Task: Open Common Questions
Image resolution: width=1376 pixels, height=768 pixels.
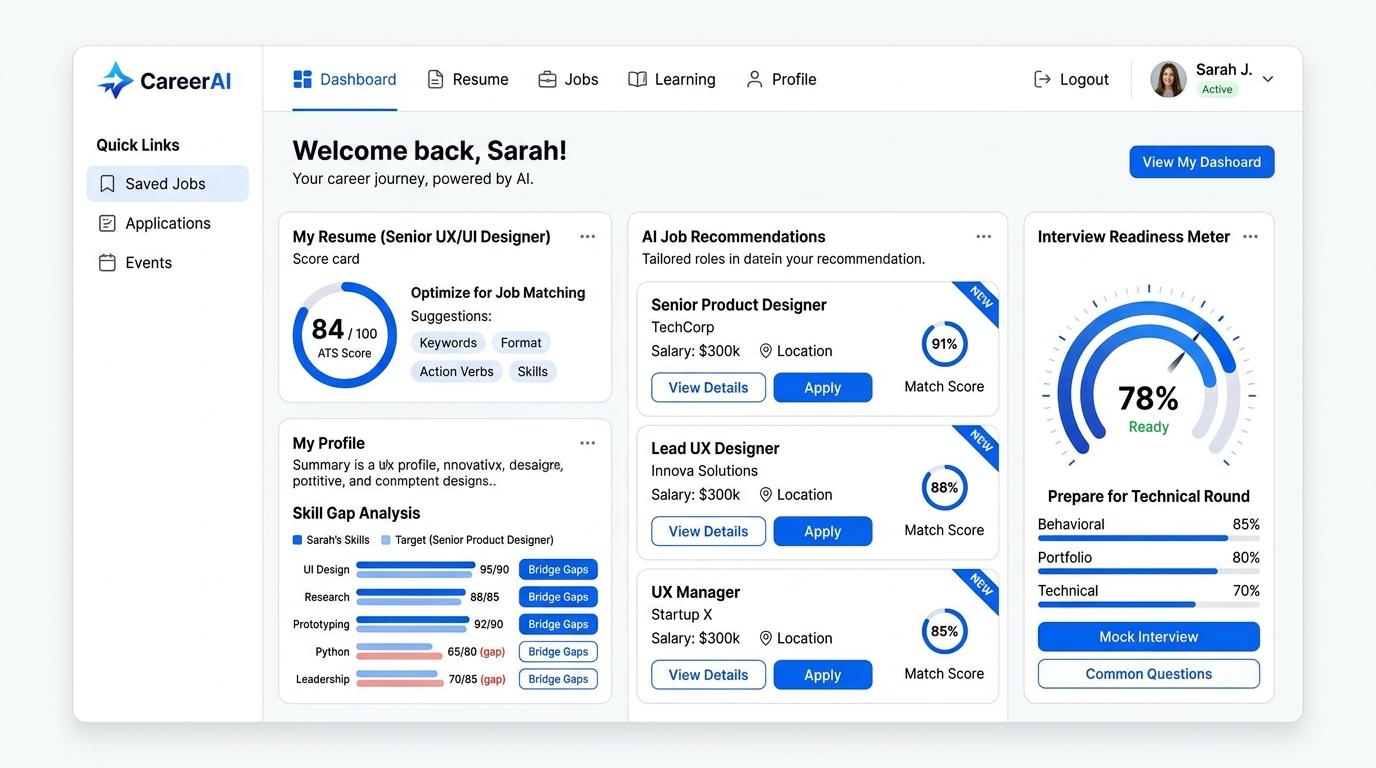Action: point(1148,674)
